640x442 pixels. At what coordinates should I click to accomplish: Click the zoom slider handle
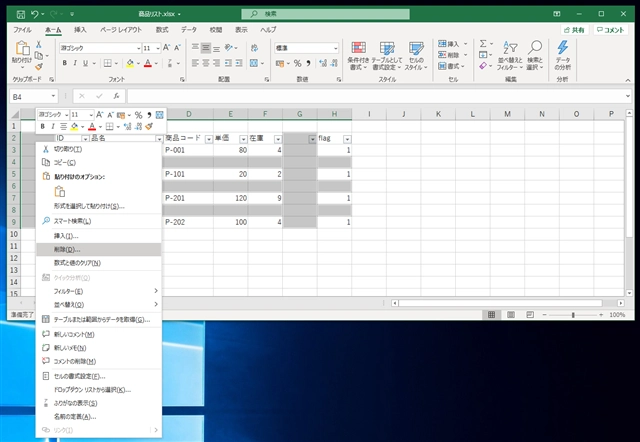573,315
